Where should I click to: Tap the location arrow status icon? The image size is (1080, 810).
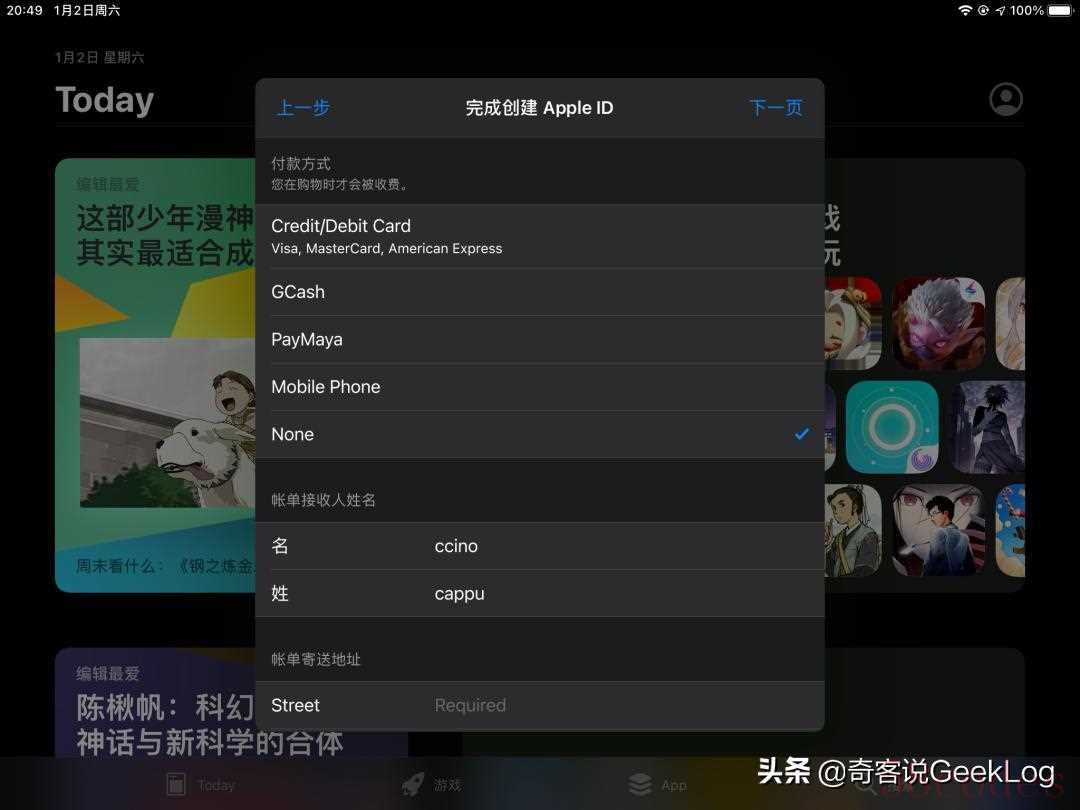1000,10
